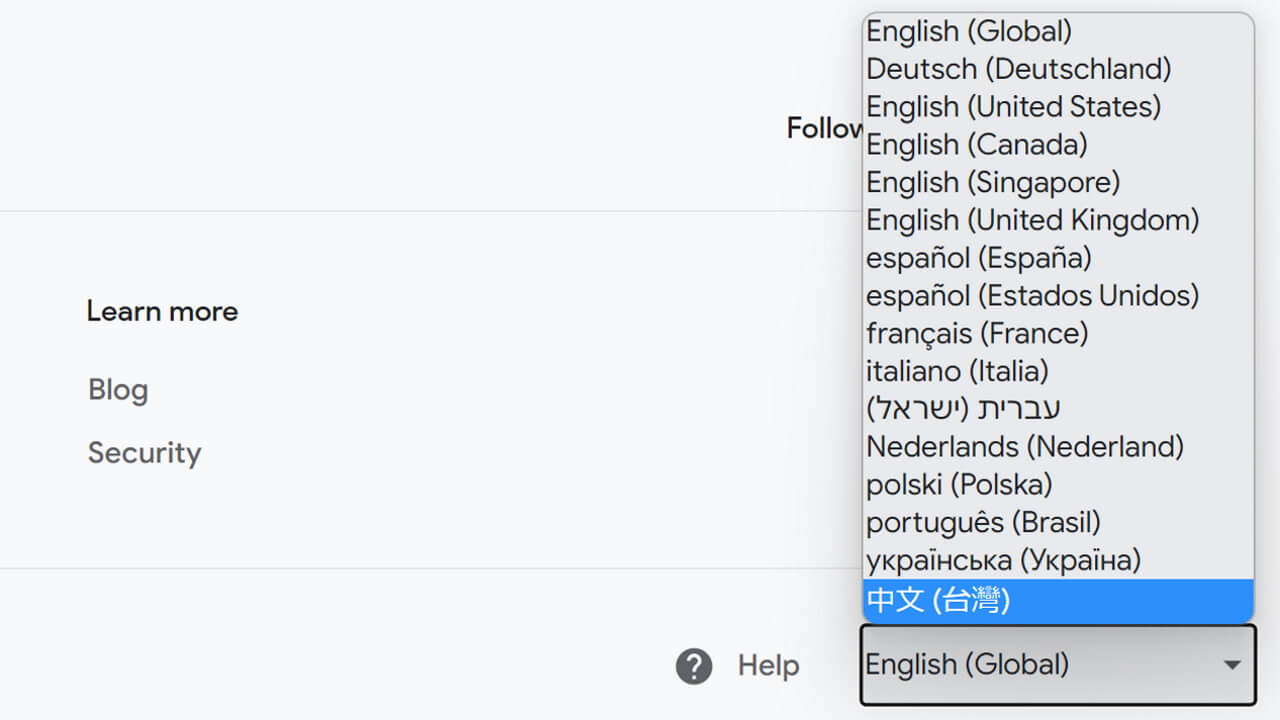Select українська (Україна) language option
The height and width of the screenshot is (720, 1280).
tap(1003, 560)
